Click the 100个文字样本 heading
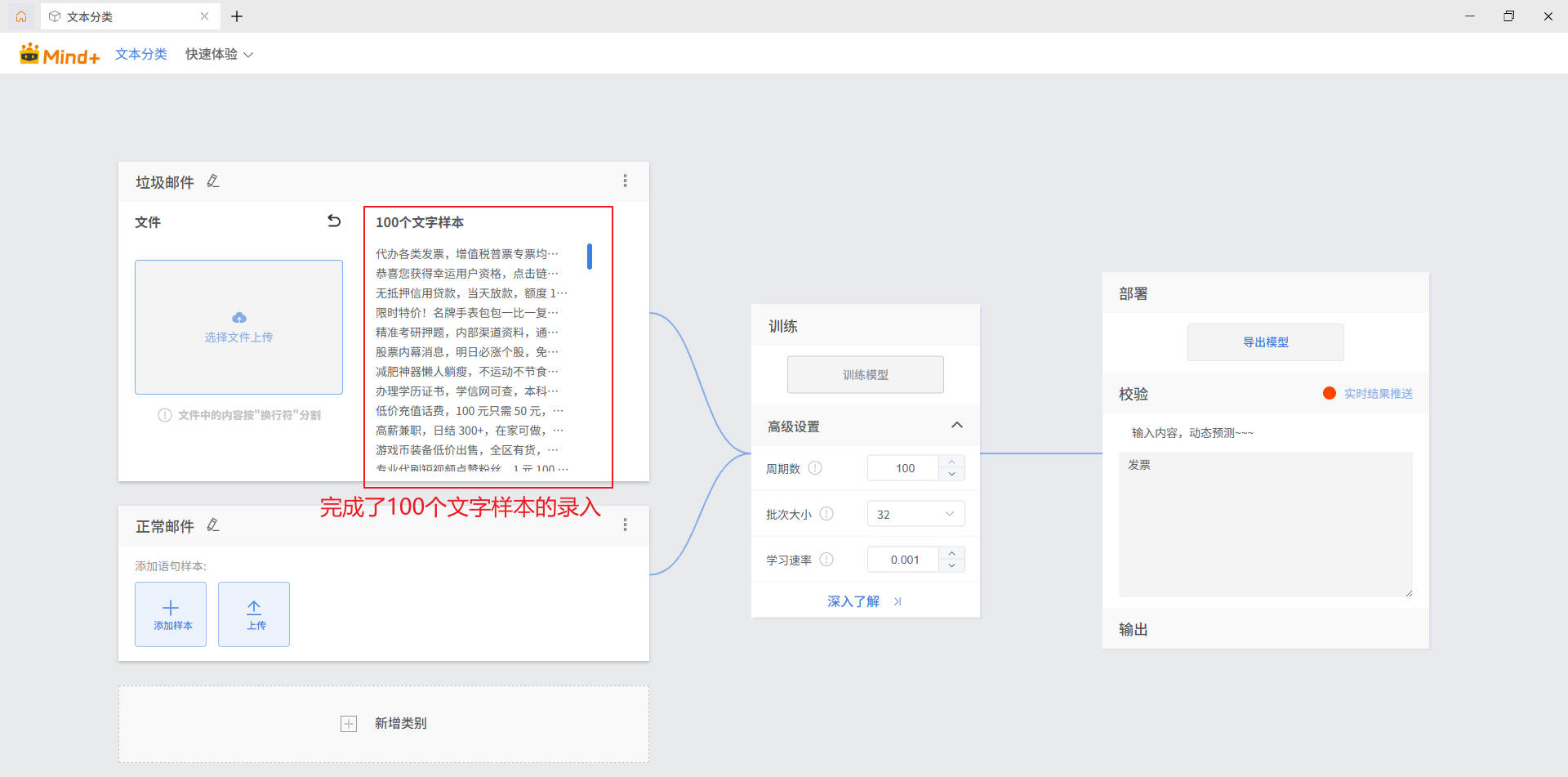This screenshot has height=777, width=1568. (x=420, y=222)
